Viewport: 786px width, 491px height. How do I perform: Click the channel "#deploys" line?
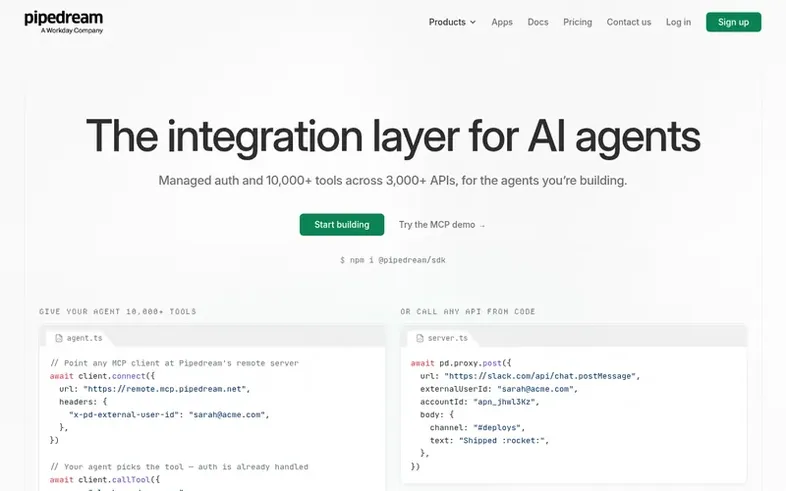pos(477,428)
